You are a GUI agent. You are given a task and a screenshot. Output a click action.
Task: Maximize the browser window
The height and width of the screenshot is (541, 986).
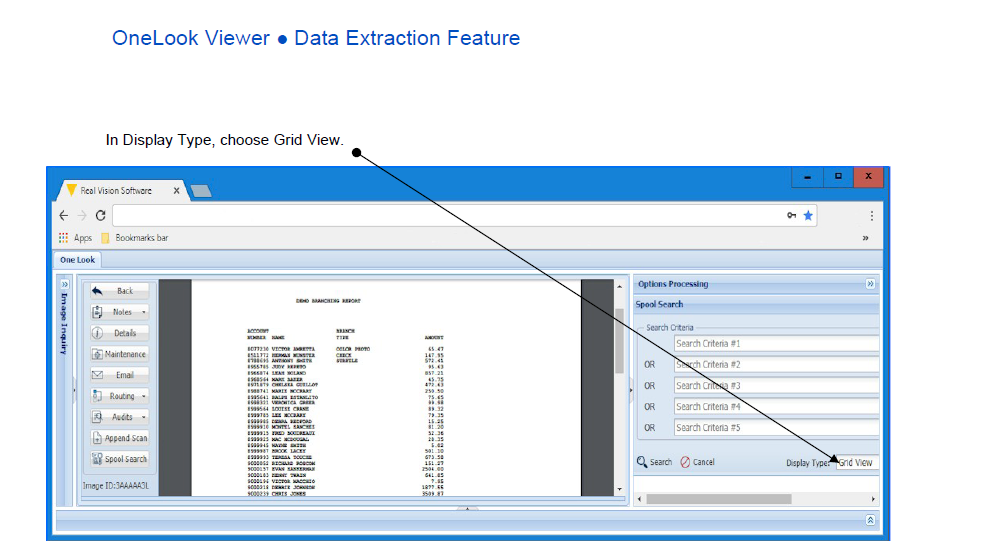pyautogui.click(x=838, y=177)
